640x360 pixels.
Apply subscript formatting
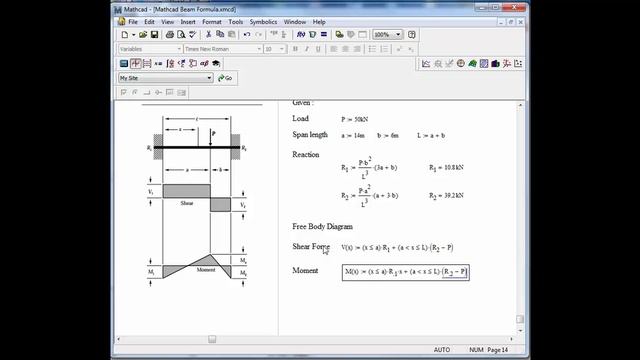[x=411, y=49]
